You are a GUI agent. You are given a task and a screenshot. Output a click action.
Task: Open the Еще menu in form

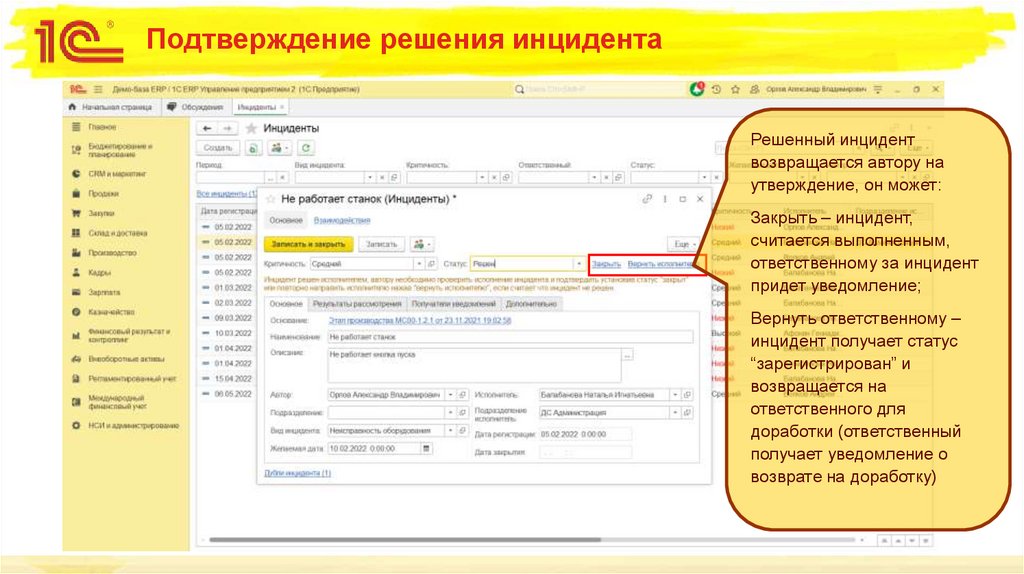[684, 244]
